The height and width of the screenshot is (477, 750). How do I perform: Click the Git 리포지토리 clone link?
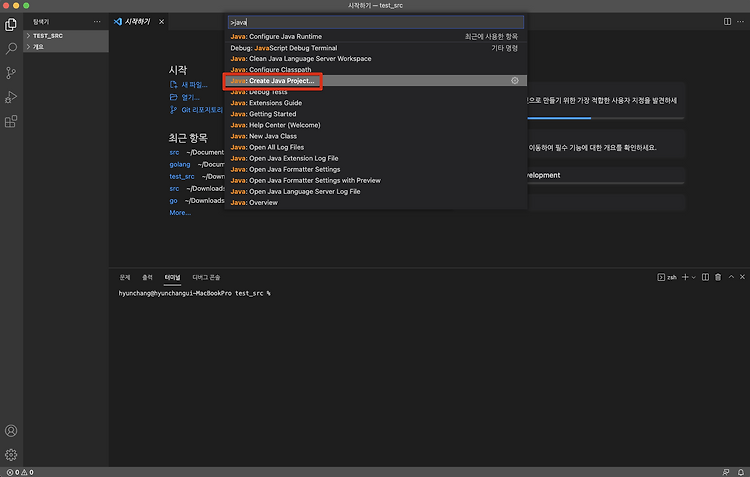[x=202, y=110]
